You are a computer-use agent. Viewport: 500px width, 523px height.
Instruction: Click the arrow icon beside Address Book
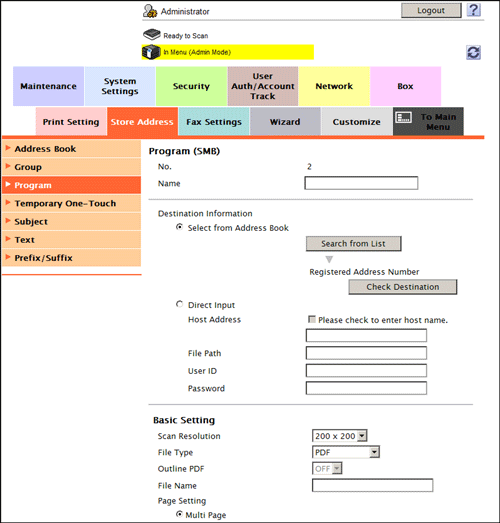click(x=8, y=148)
